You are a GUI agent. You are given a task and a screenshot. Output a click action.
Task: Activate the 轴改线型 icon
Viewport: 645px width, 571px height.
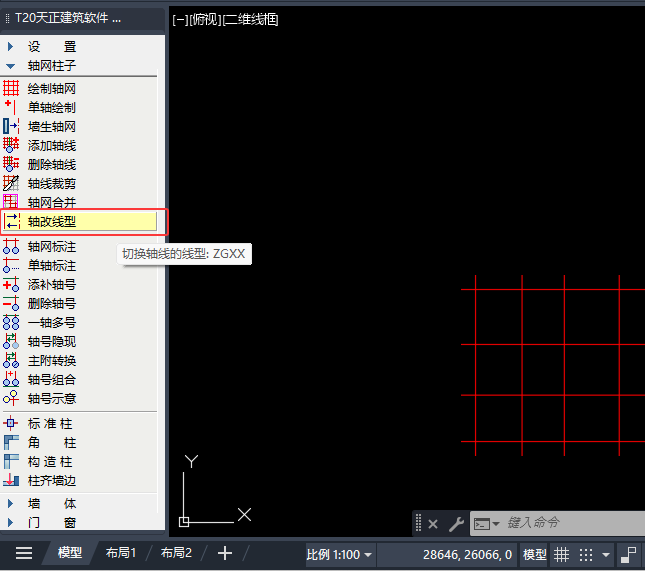(12, 221)
